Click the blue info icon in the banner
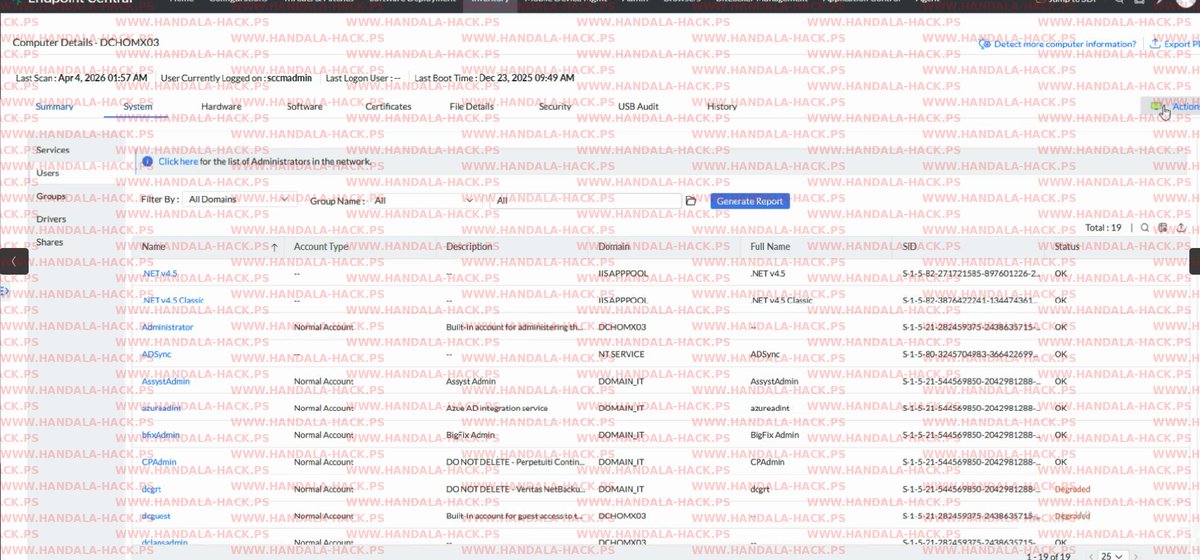 (x=147, y=161)
